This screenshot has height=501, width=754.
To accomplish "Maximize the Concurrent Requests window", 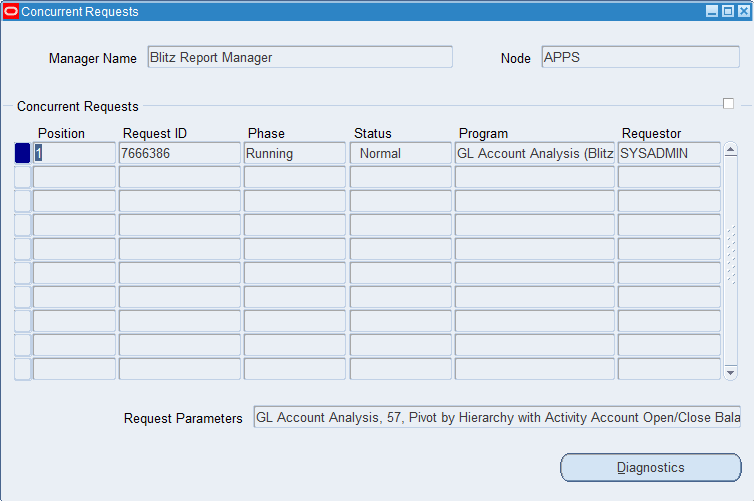I will [x=728, y=11].
